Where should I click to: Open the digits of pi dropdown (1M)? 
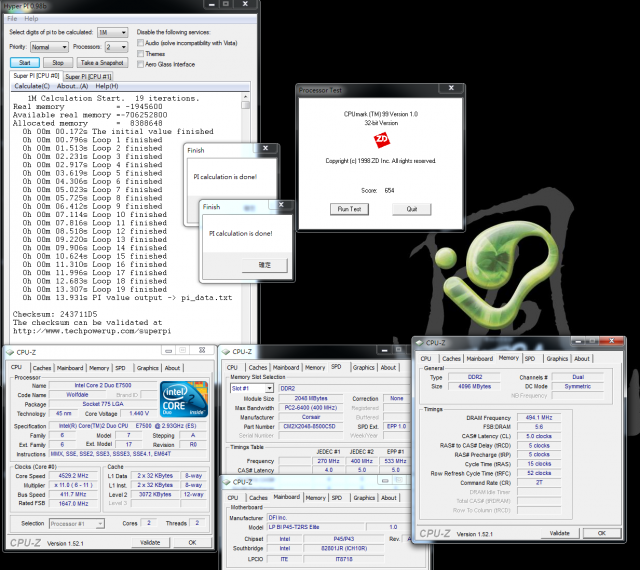point(113,32)
